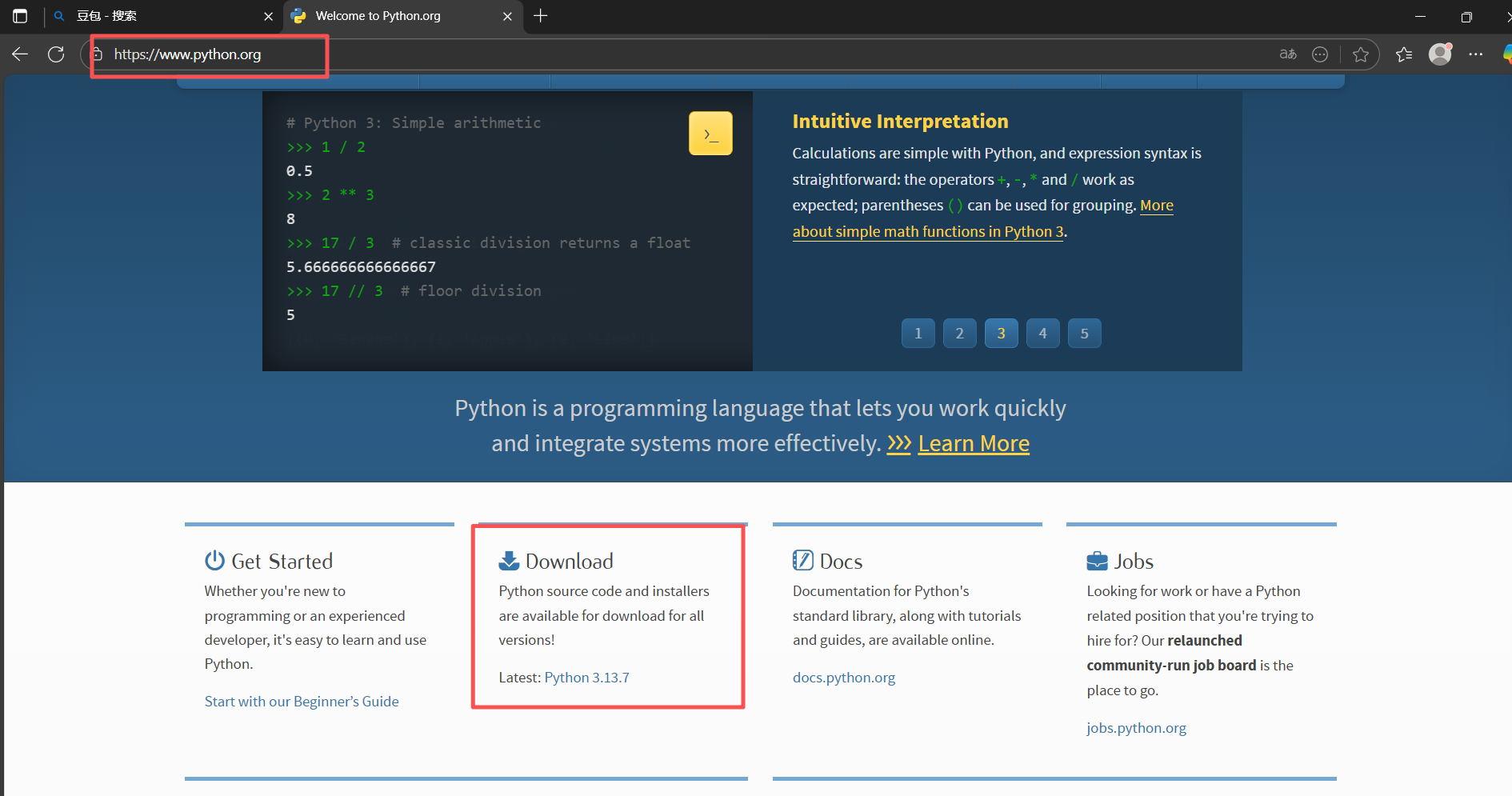Click the Get Started heading
The height and width of the screenshot is (796, 1512).
click(282, 561)
